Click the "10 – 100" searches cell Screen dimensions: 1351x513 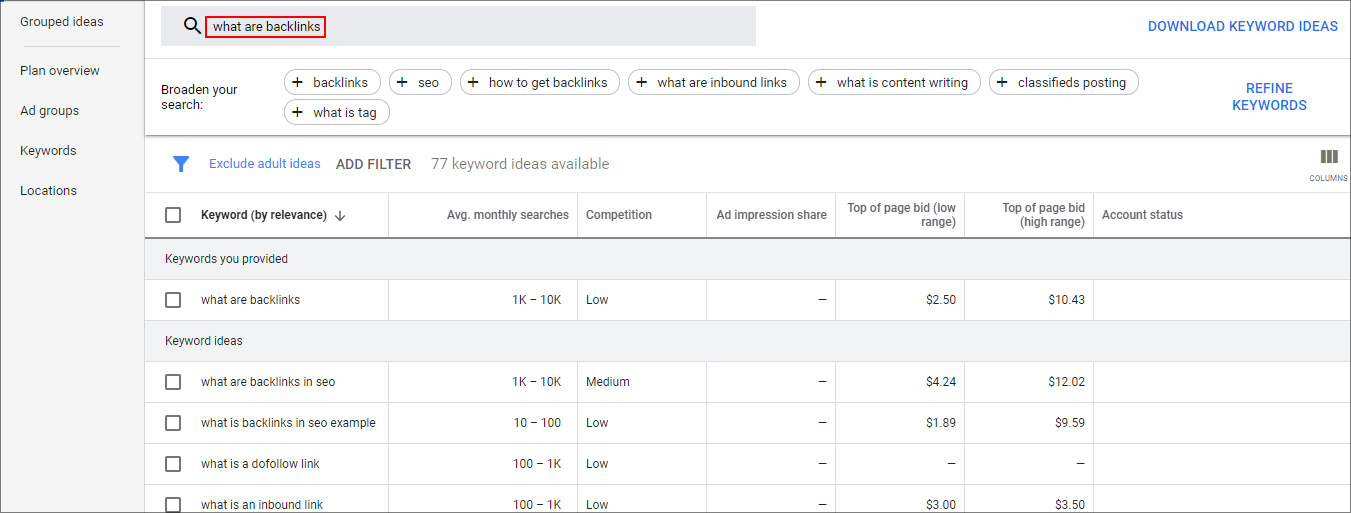click(x=538, y=423)
